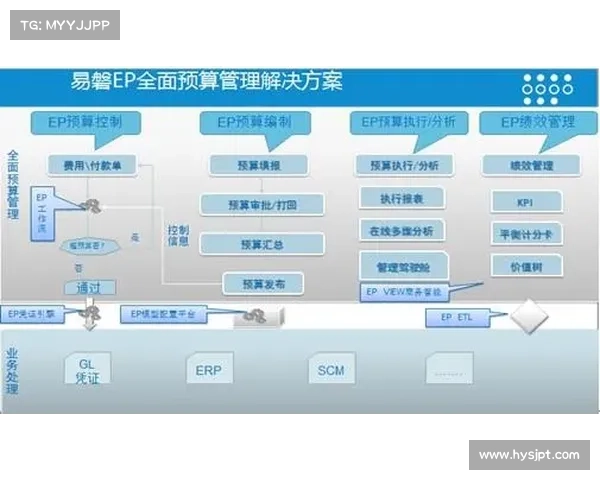Click the 是 branch label
This screenshot has height=480, width=600.
pyautogui.click(x=135, y=238)
